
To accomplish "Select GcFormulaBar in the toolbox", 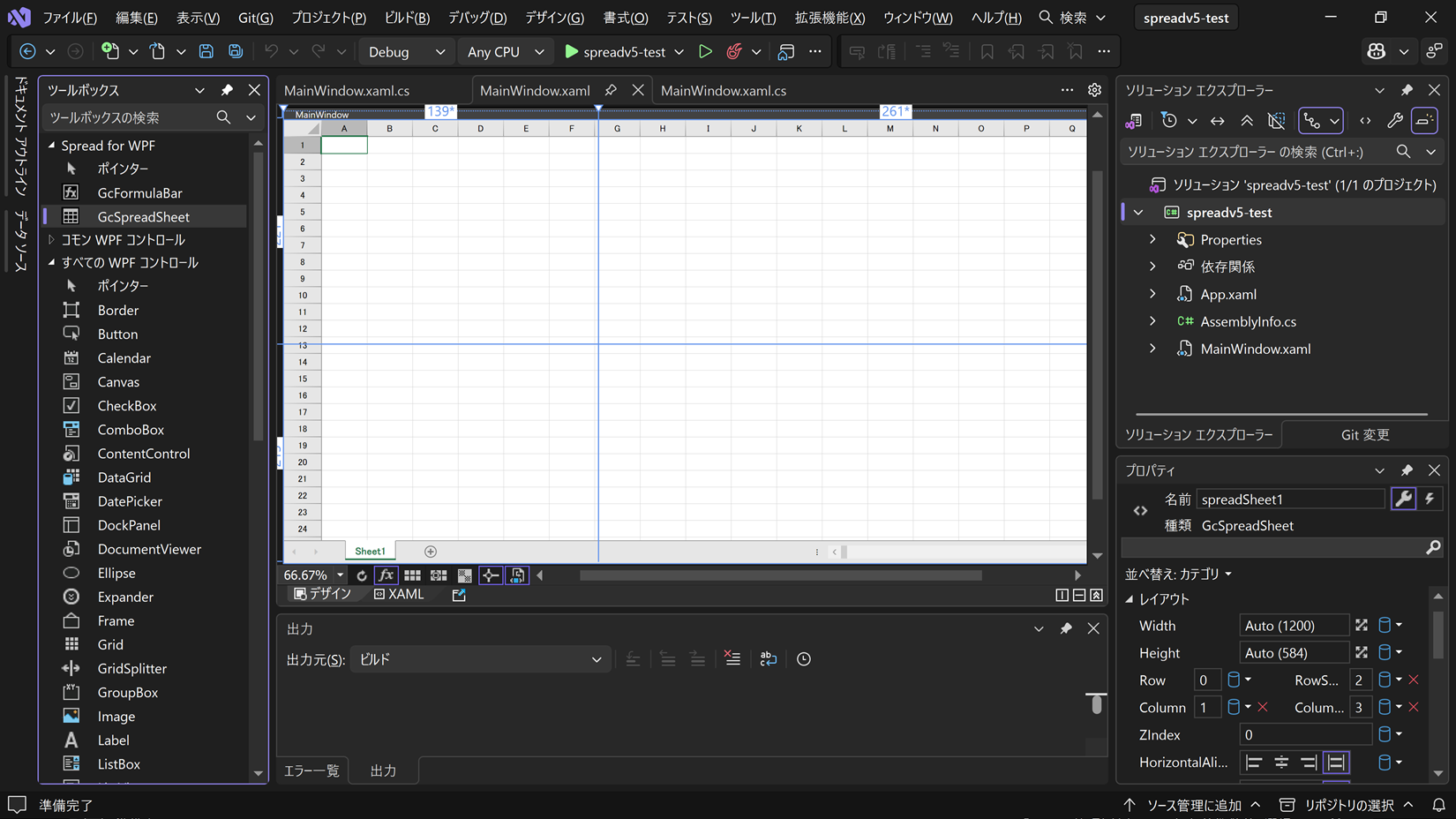I will pyautogui.click(x=139, y=192).
